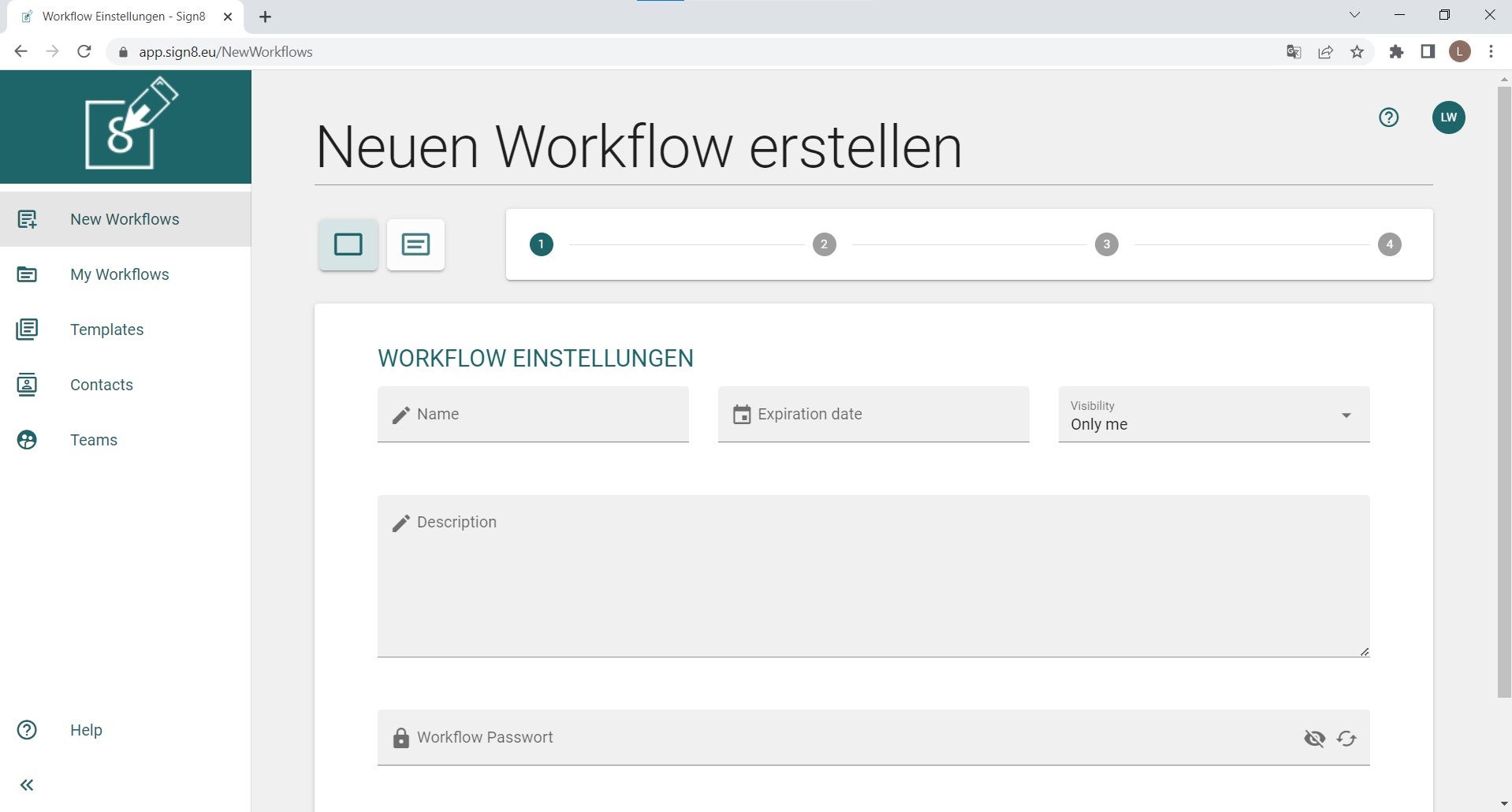Image resolution: width=1512 pixels, height=812 pixels.
Task: Switch to the detailed list view icon
Action: (415, 244)
